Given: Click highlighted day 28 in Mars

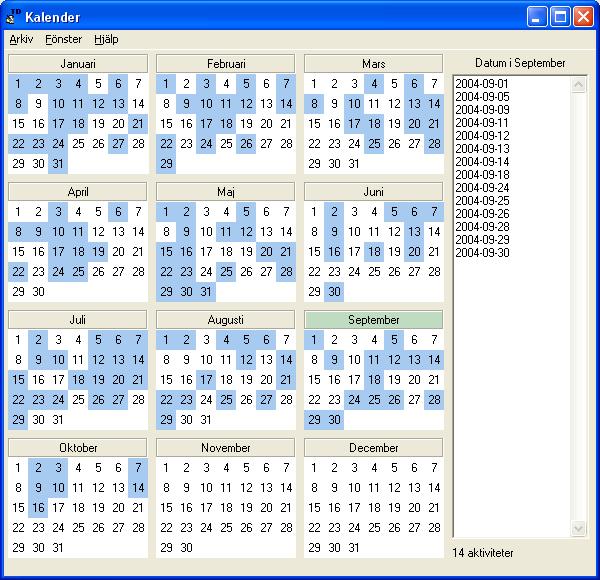Looking at the screenshot, I should (x=434, y=144).
